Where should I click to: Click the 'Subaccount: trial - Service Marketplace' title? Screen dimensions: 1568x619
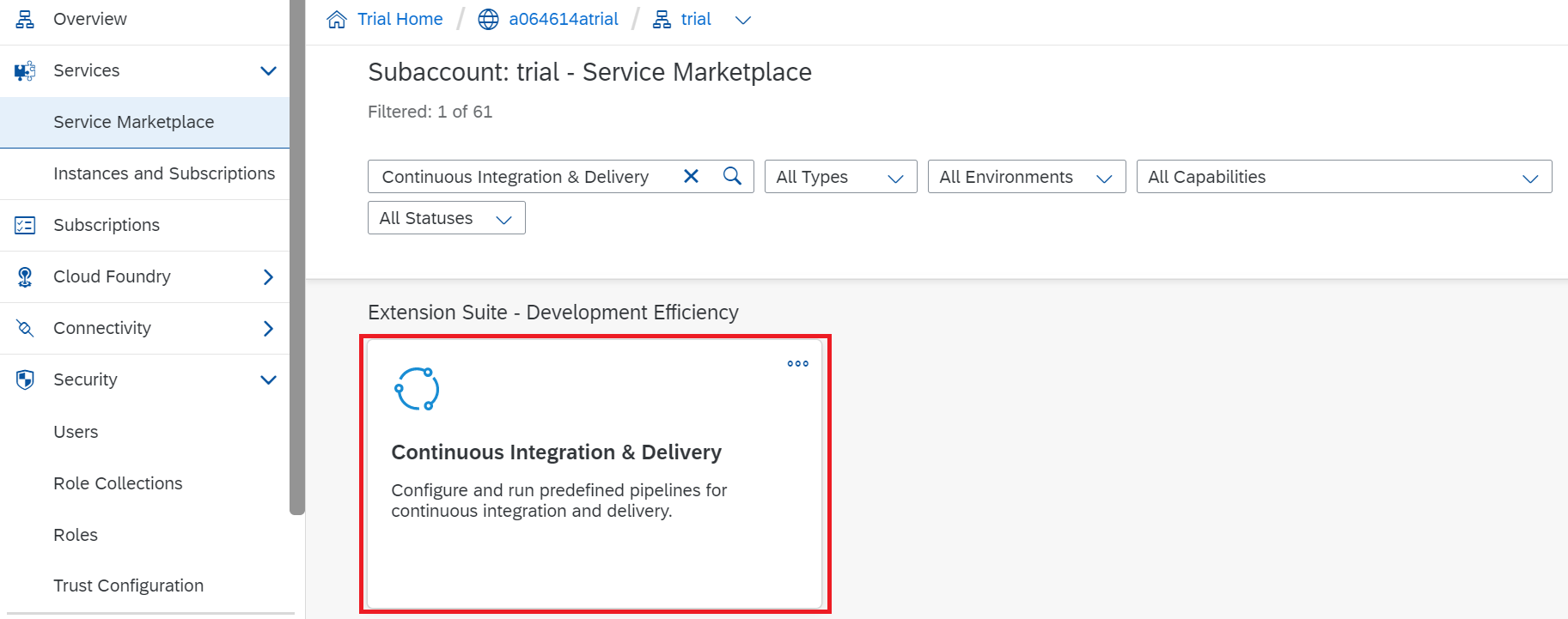pyautogui.click(x=589, y=72)
